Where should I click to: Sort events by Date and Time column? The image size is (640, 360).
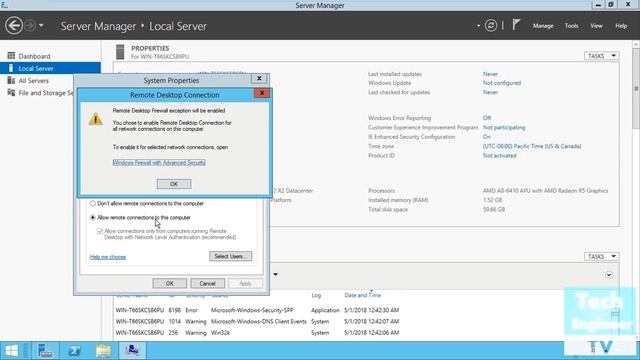(x=362, y=295)
